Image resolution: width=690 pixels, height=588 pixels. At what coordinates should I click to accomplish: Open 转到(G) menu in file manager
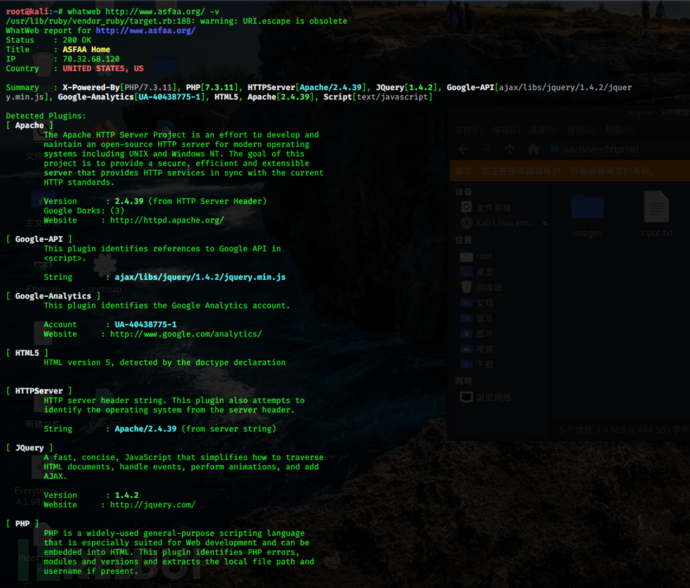coord(581,130)
